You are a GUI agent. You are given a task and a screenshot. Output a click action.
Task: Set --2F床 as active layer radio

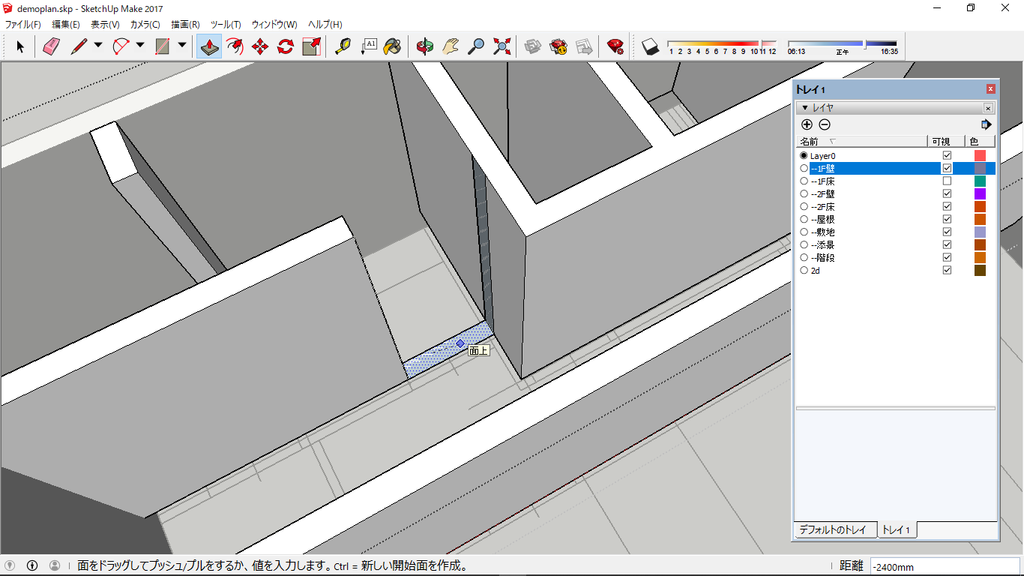tap(804, 206)
